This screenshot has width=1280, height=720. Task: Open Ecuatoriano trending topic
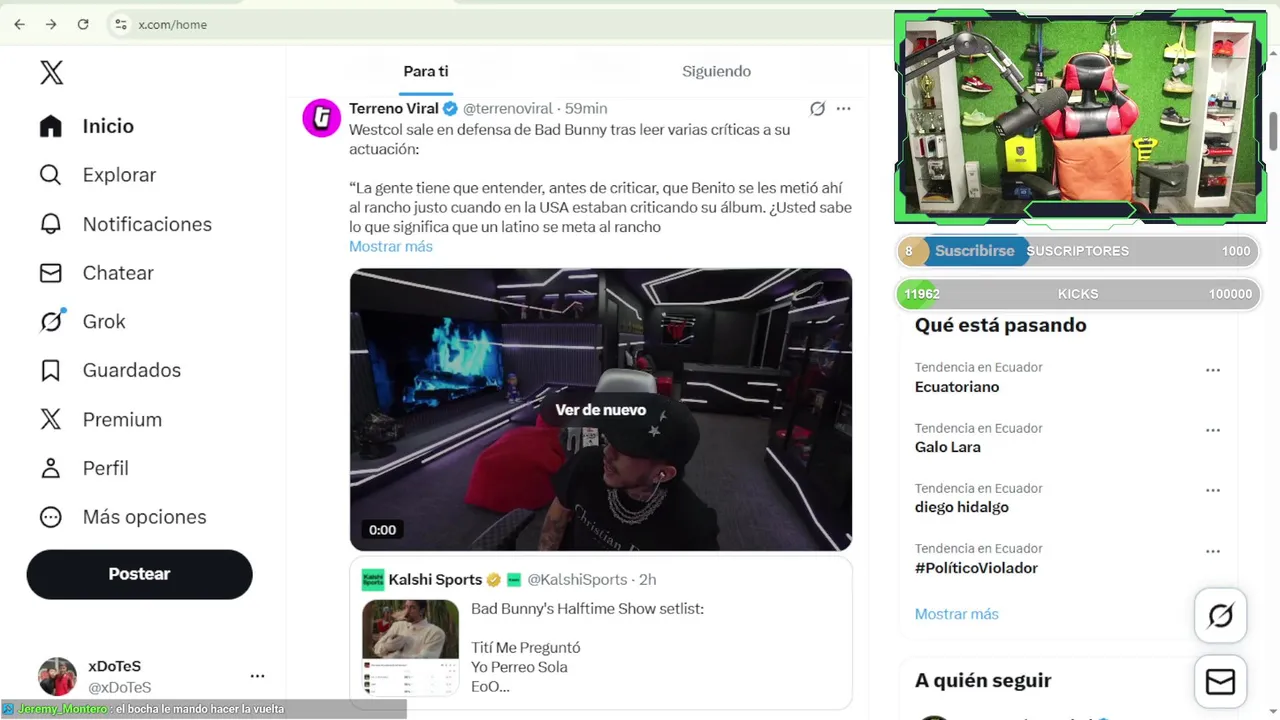pyautogui.click(x=957, y=387)
